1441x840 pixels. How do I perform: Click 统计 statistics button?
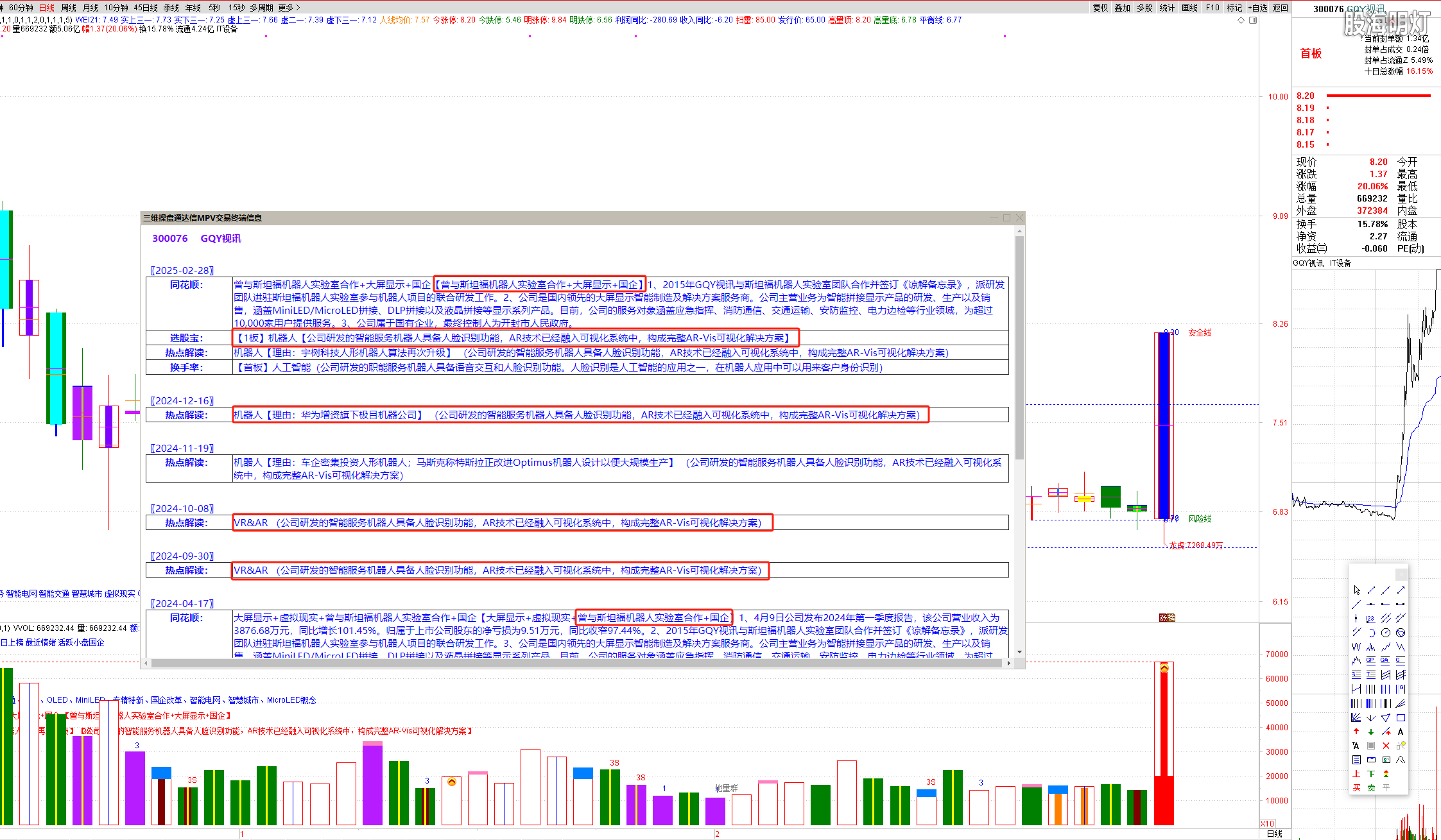click(1167, 8)
